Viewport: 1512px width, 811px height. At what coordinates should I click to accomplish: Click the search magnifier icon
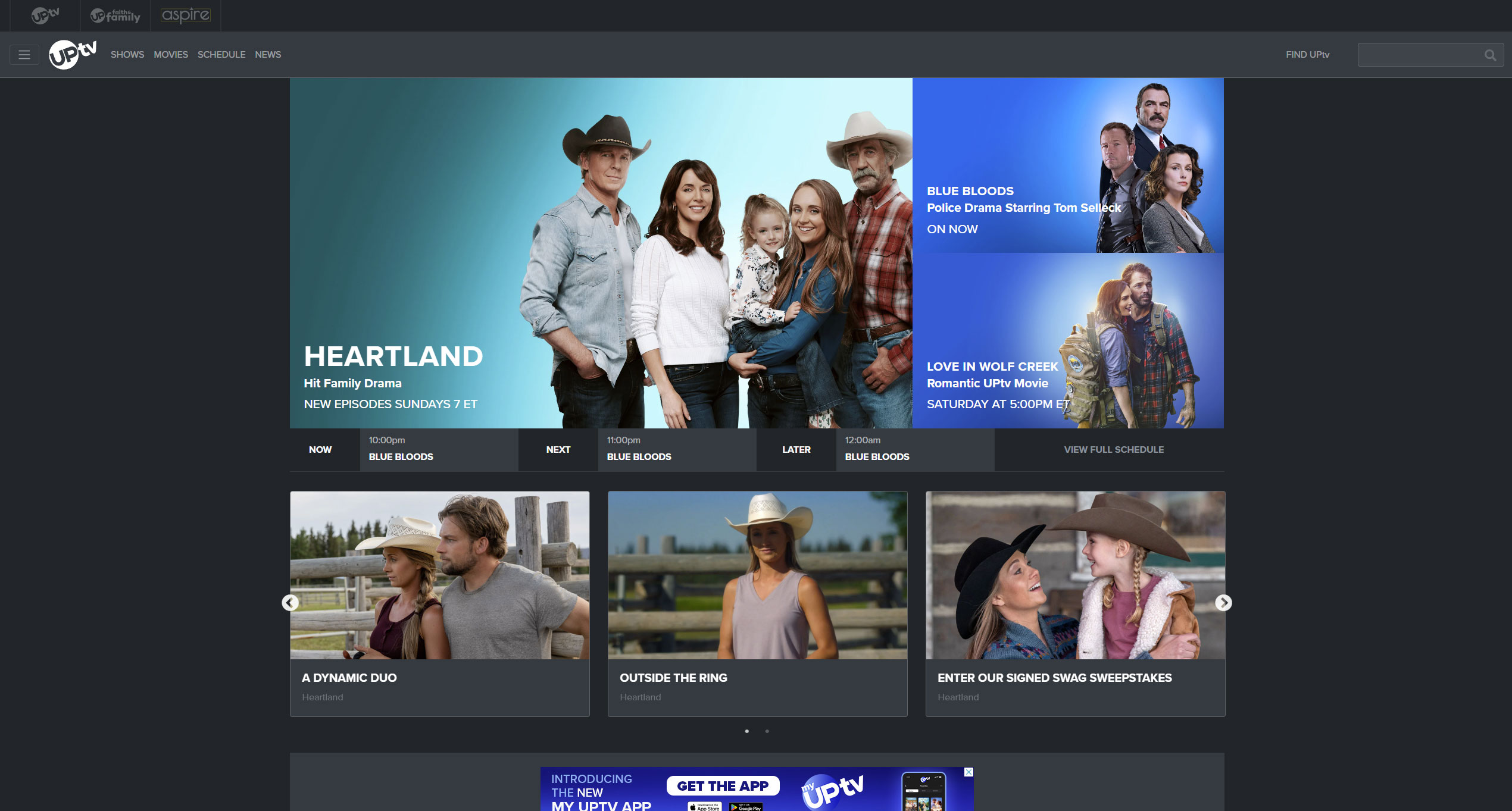point(1490,55)
